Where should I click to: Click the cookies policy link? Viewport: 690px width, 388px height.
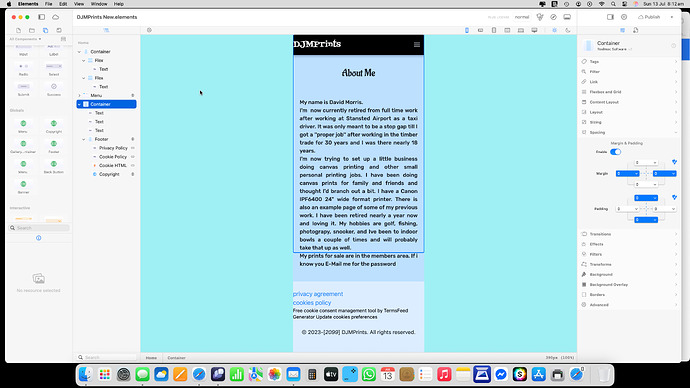pyautogui.click(x=312, y=303)
